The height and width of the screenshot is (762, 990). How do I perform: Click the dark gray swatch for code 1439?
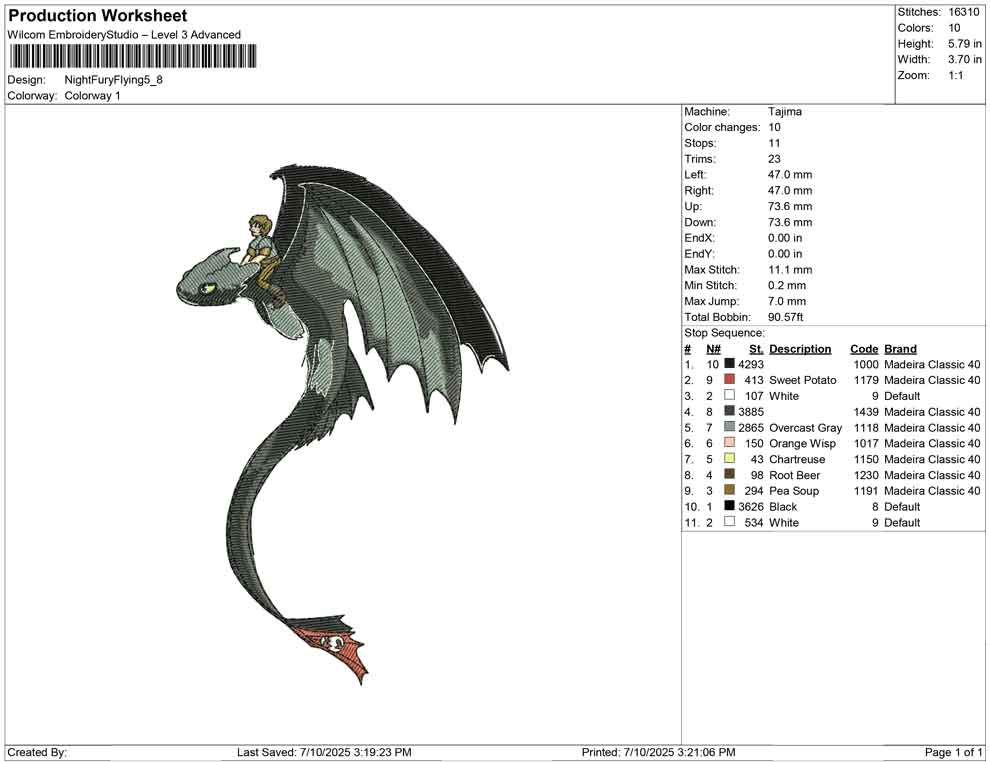729,410
